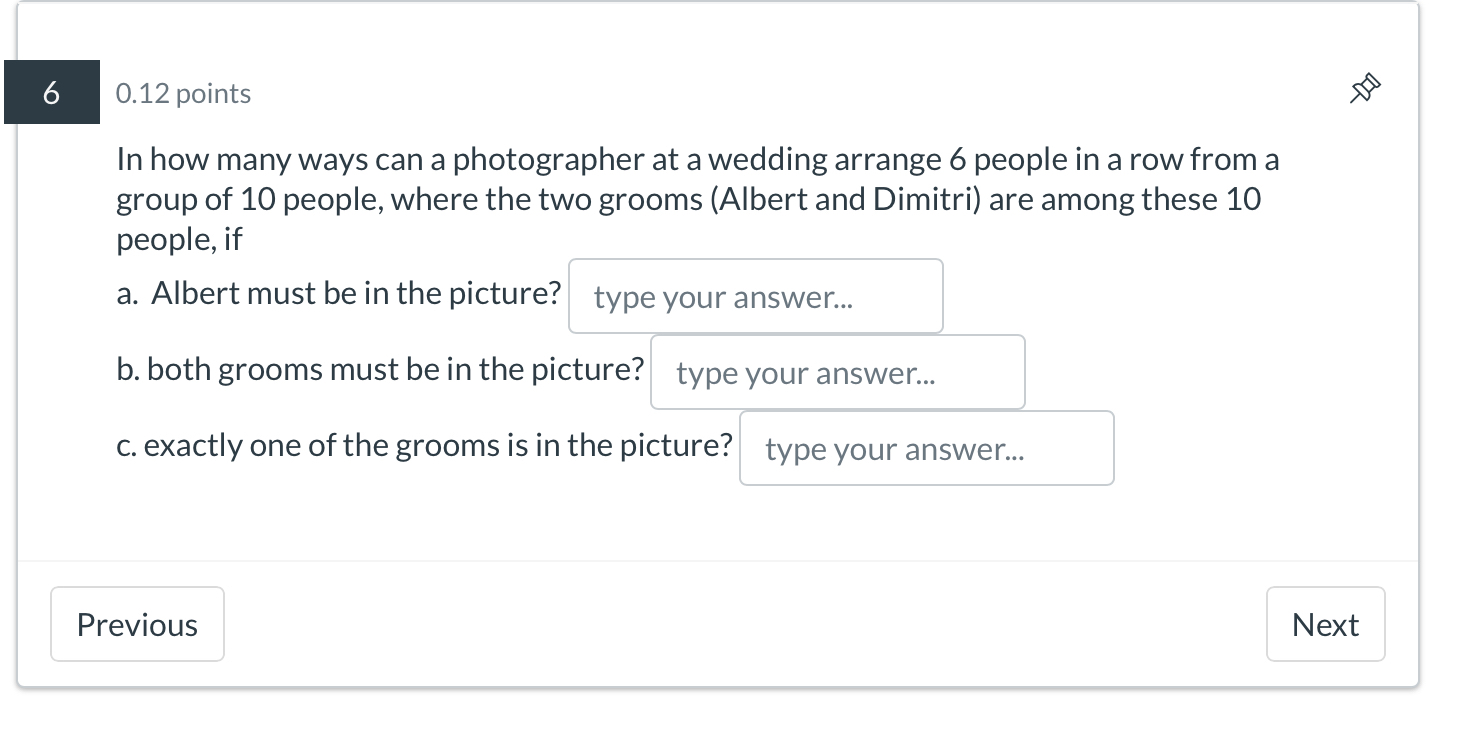Go to the Previous question

coord(137,624)
